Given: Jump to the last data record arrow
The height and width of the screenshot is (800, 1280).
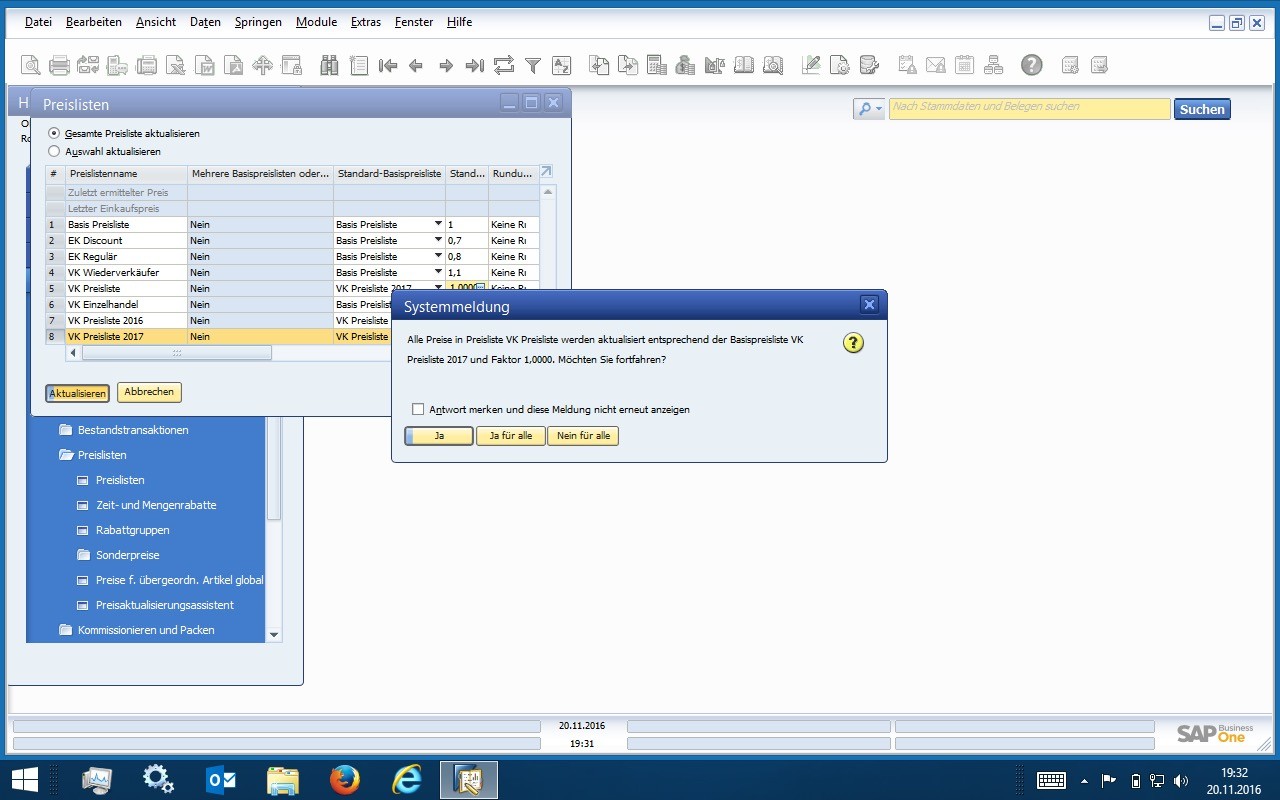Looking at the screenshot, I should coord(475,66).
